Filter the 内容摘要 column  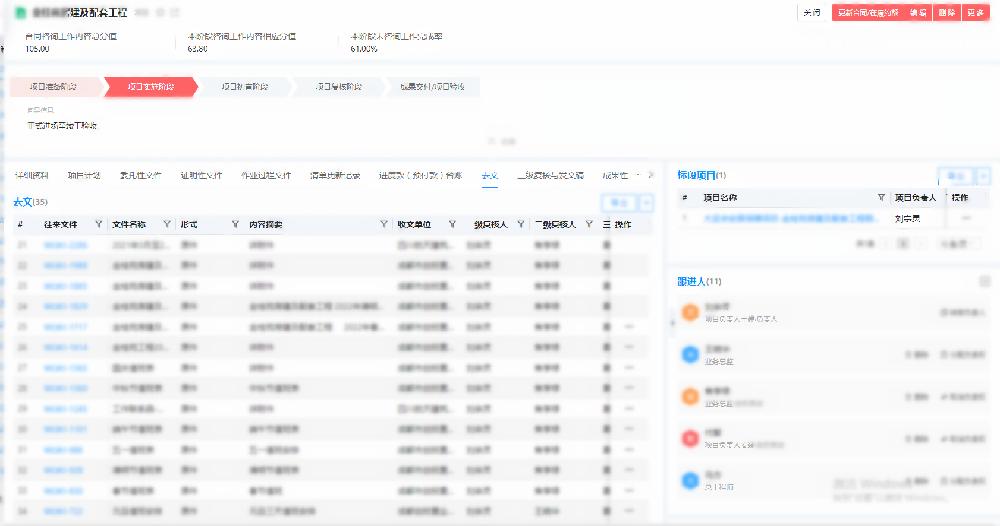tap(383, 224)
